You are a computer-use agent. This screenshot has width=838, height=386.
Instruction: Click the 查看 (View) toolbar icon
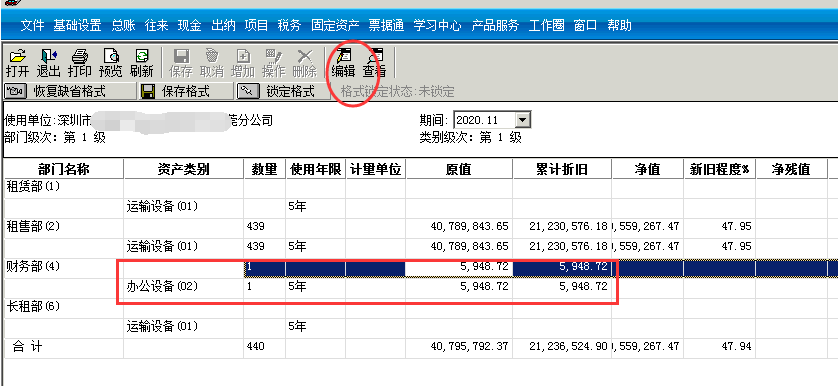(x=374, y=63)
